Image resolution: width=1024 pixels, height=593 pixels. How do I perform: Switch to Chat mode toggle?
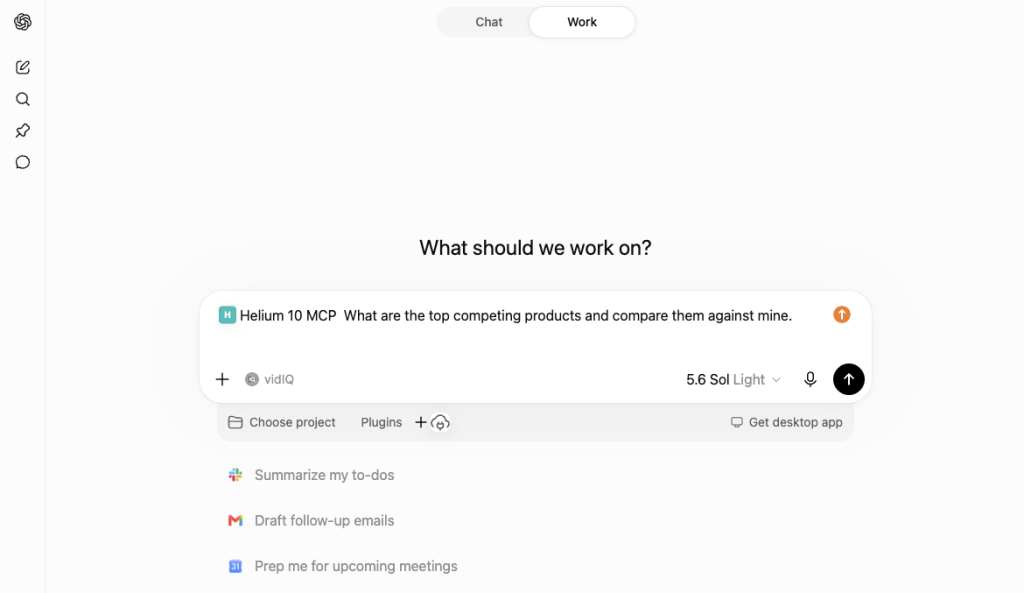488,22
